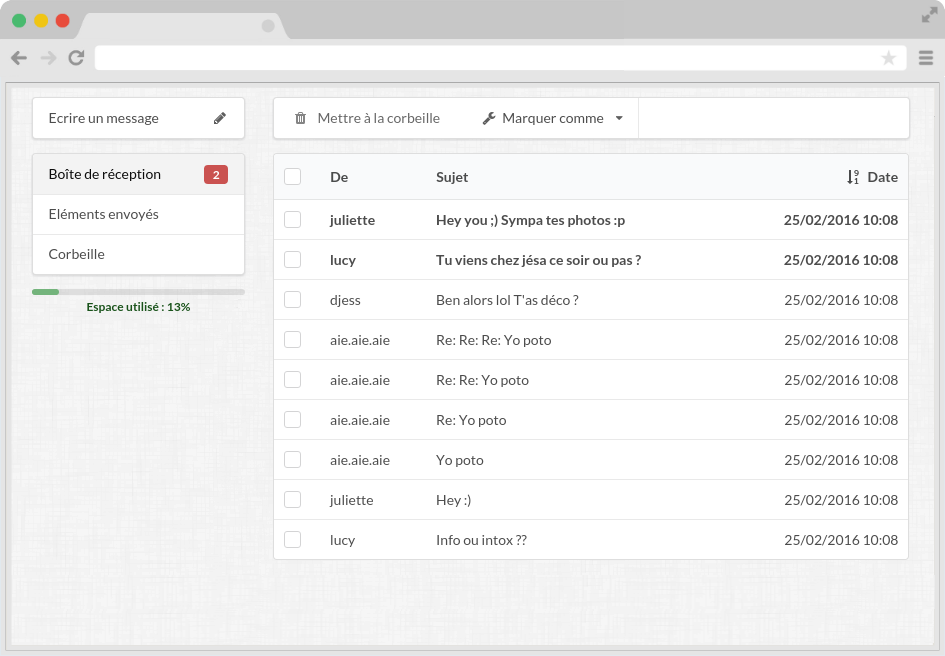Click the pencil icon beside Ecrire un message
The height and width of the screenshot is (656, 945).
click(x=220, y=118)
